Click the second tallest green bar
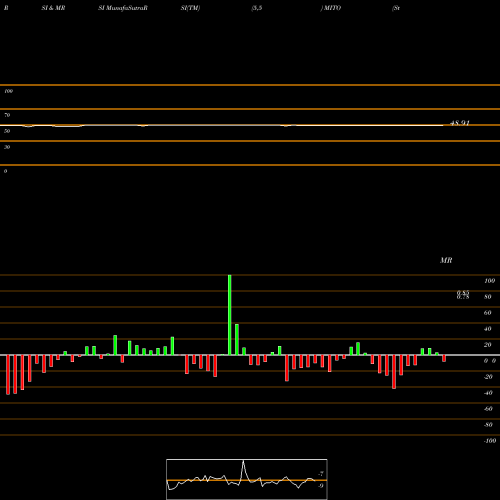Screen dimensions: 500x500 (x=237, y=339)
